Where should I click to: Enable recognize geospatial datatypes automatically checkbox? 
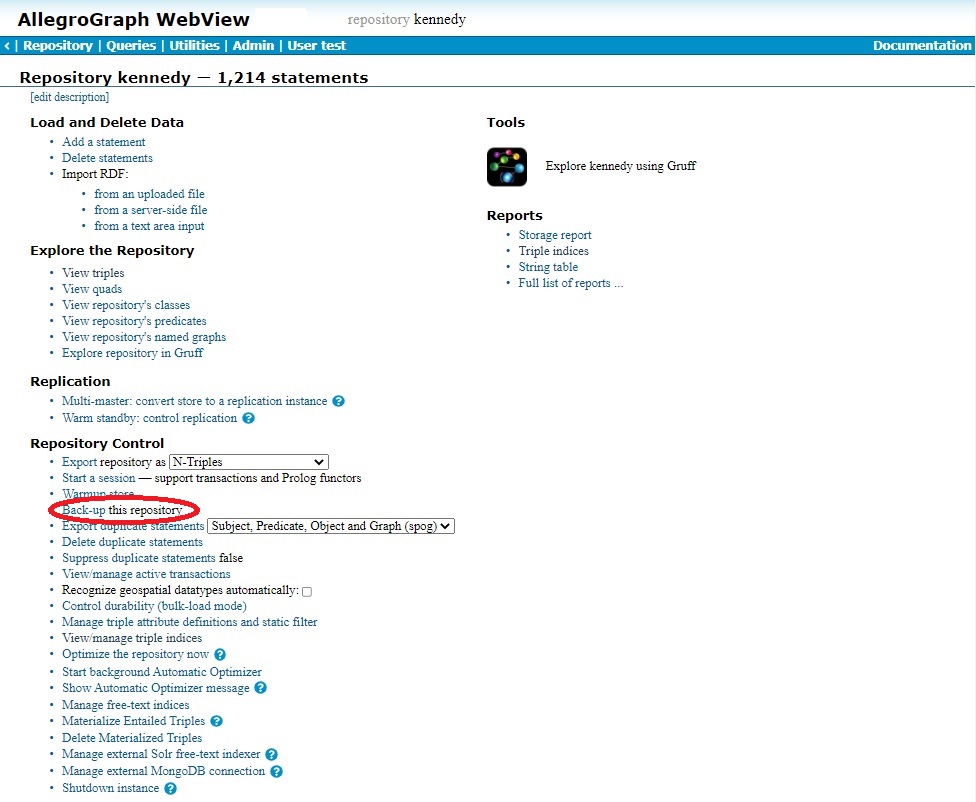point(307,592)
